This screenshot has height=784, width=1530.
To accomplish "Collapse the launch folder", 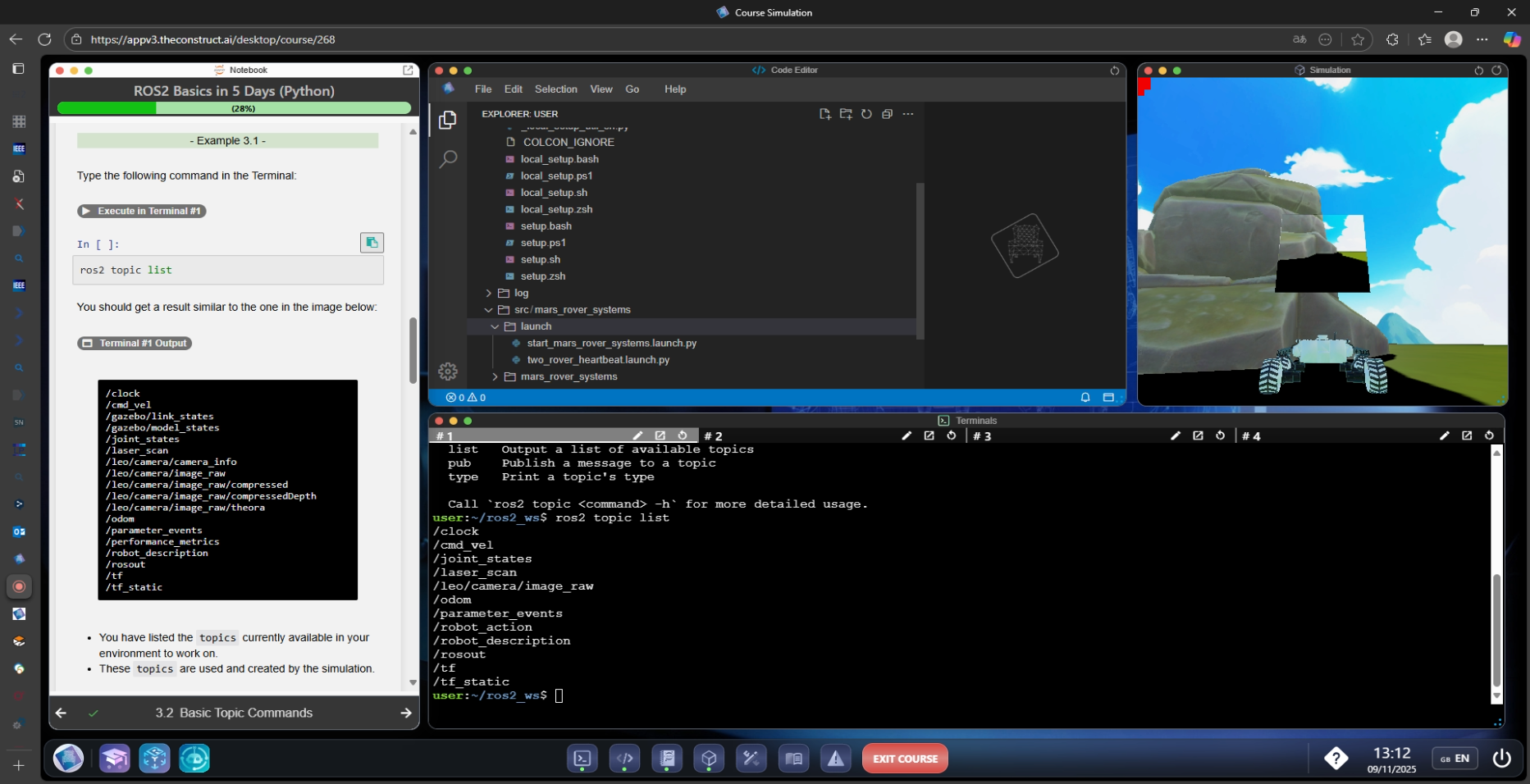I will (x=535, y=326).
